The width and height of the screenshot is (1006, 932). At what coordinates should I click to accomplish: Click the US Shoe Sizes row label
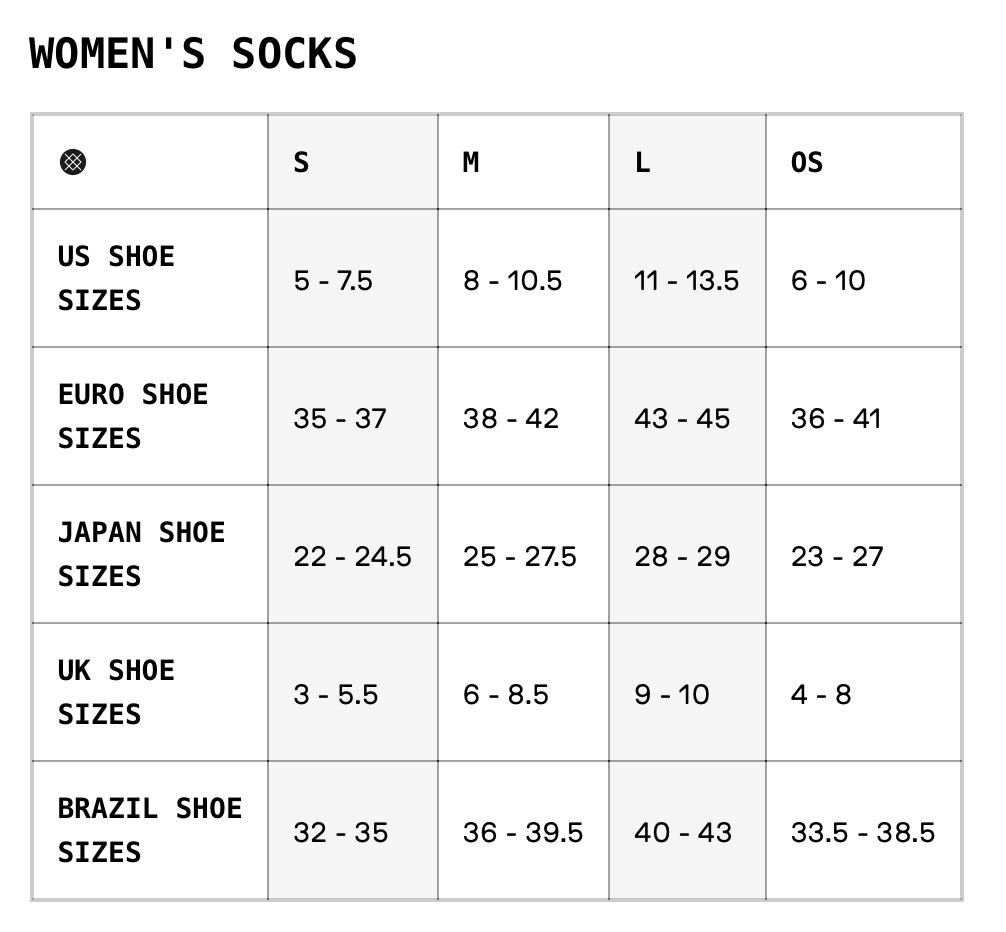tap(116, 278)
